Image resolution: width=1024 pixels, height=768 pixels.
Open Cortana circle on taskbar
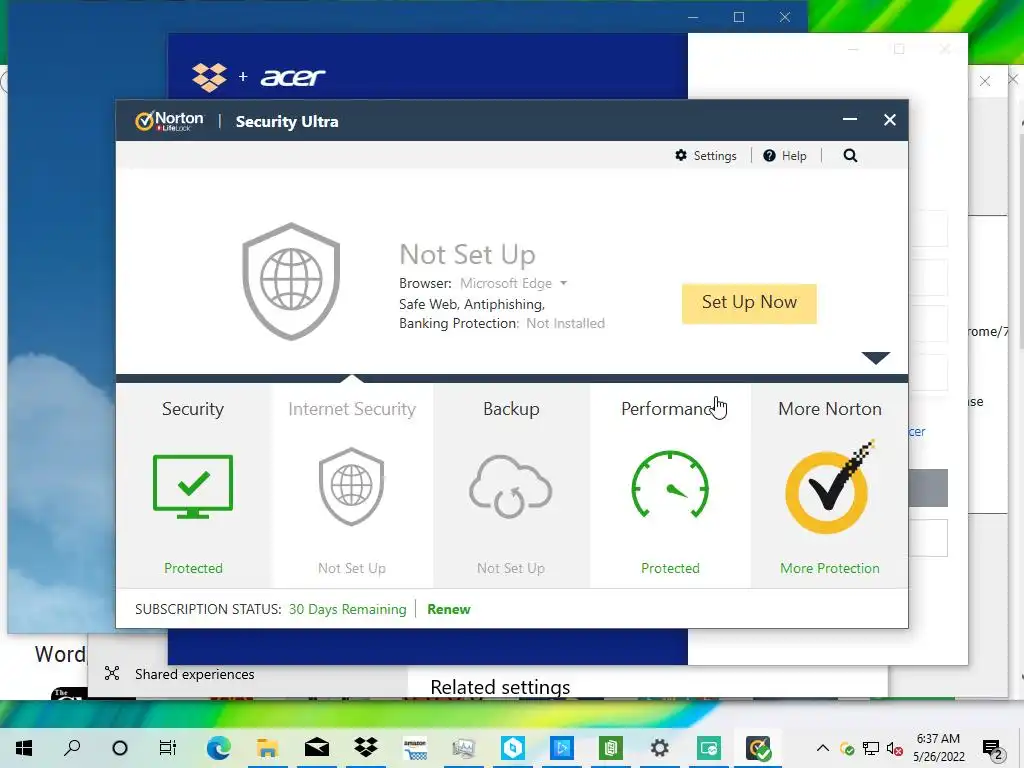120,748
